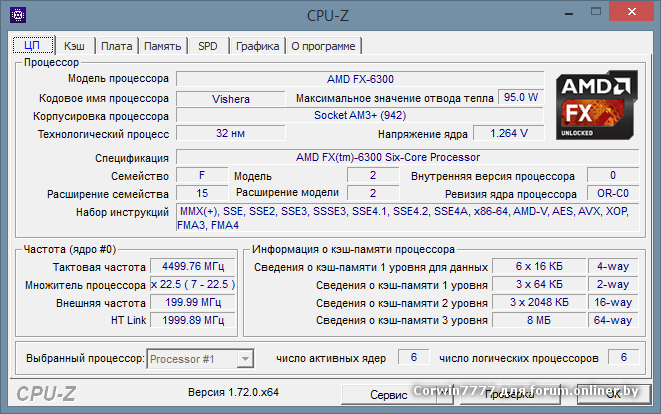The image size is (661, 414).
Task: Open the Плата tab
Action: [116, 46]
